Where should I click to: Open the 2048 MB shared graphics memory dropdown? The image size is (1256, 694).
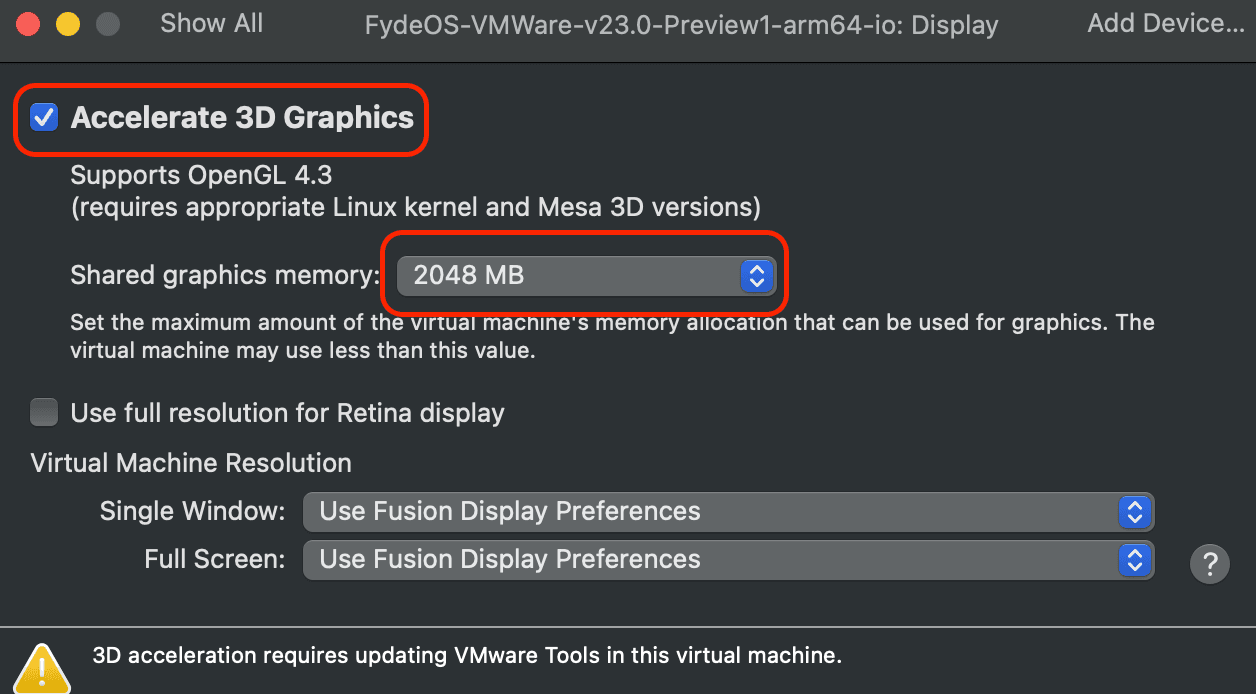click(x=586, y=275)
